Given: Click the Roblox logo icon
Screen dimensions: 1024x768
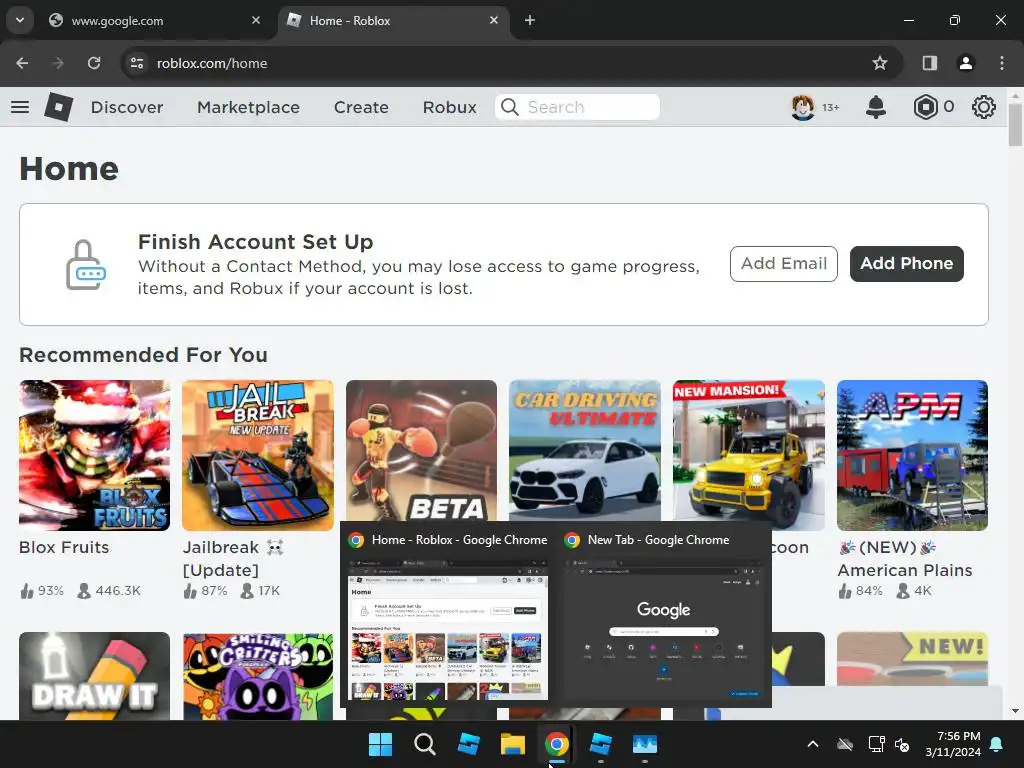Looking at the screenshot, I should click(x=59, y=107).
